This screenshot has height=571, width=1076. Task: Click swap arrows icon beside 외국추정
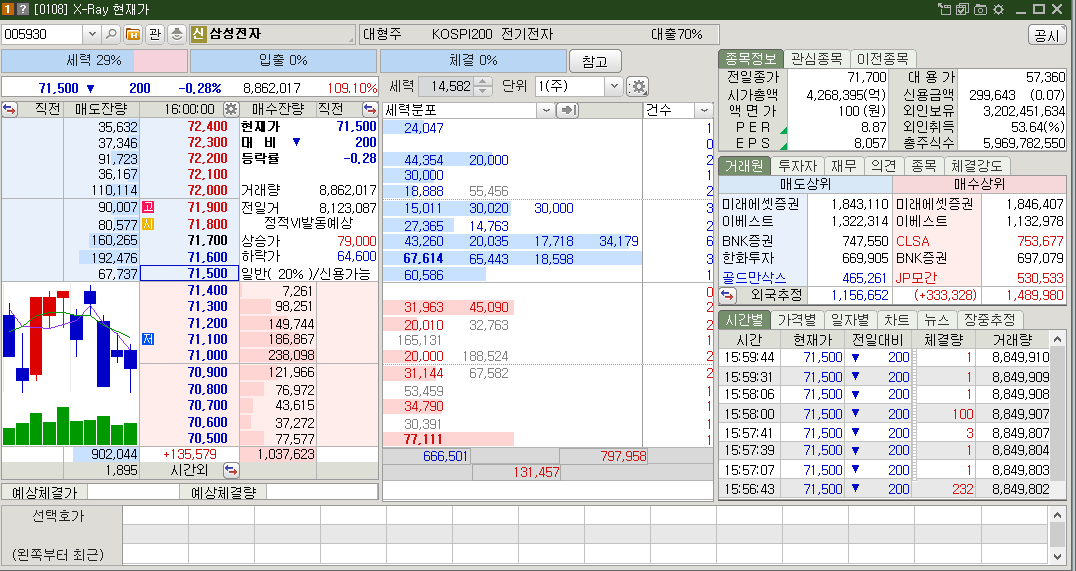coord(727,294)
